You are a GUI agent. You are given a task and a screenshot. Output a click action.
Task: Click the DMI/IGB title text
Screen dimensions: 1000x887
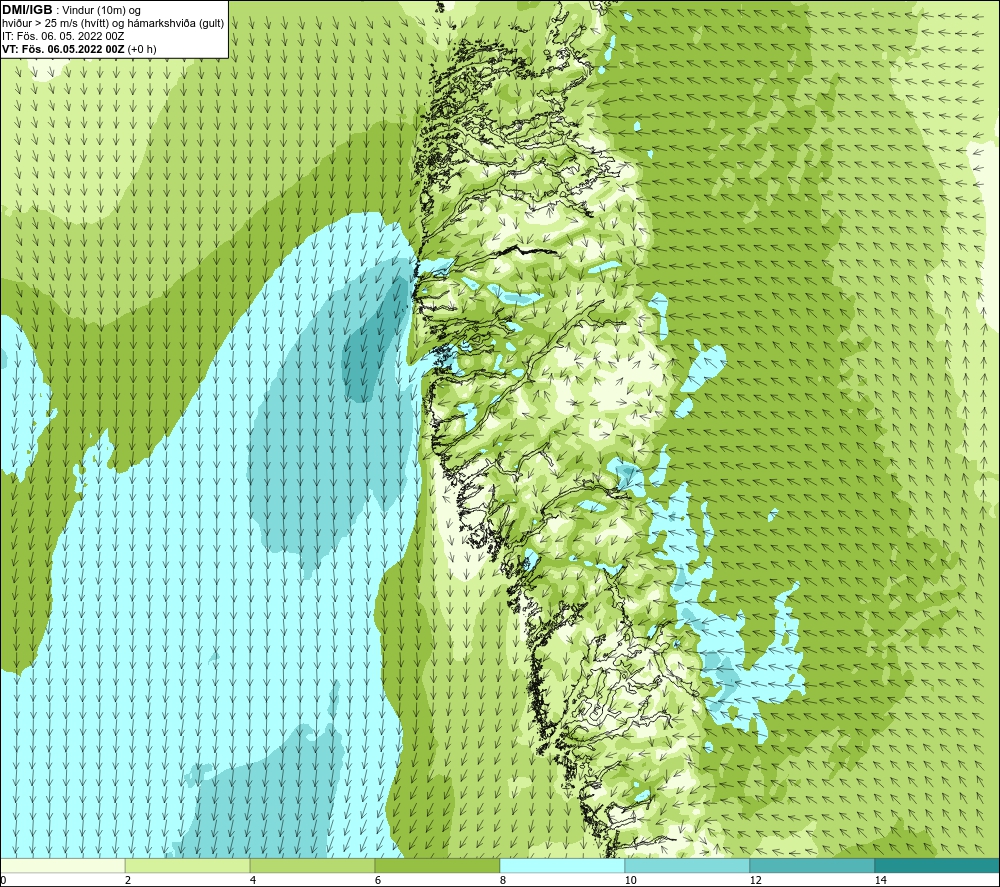[27, 10]
